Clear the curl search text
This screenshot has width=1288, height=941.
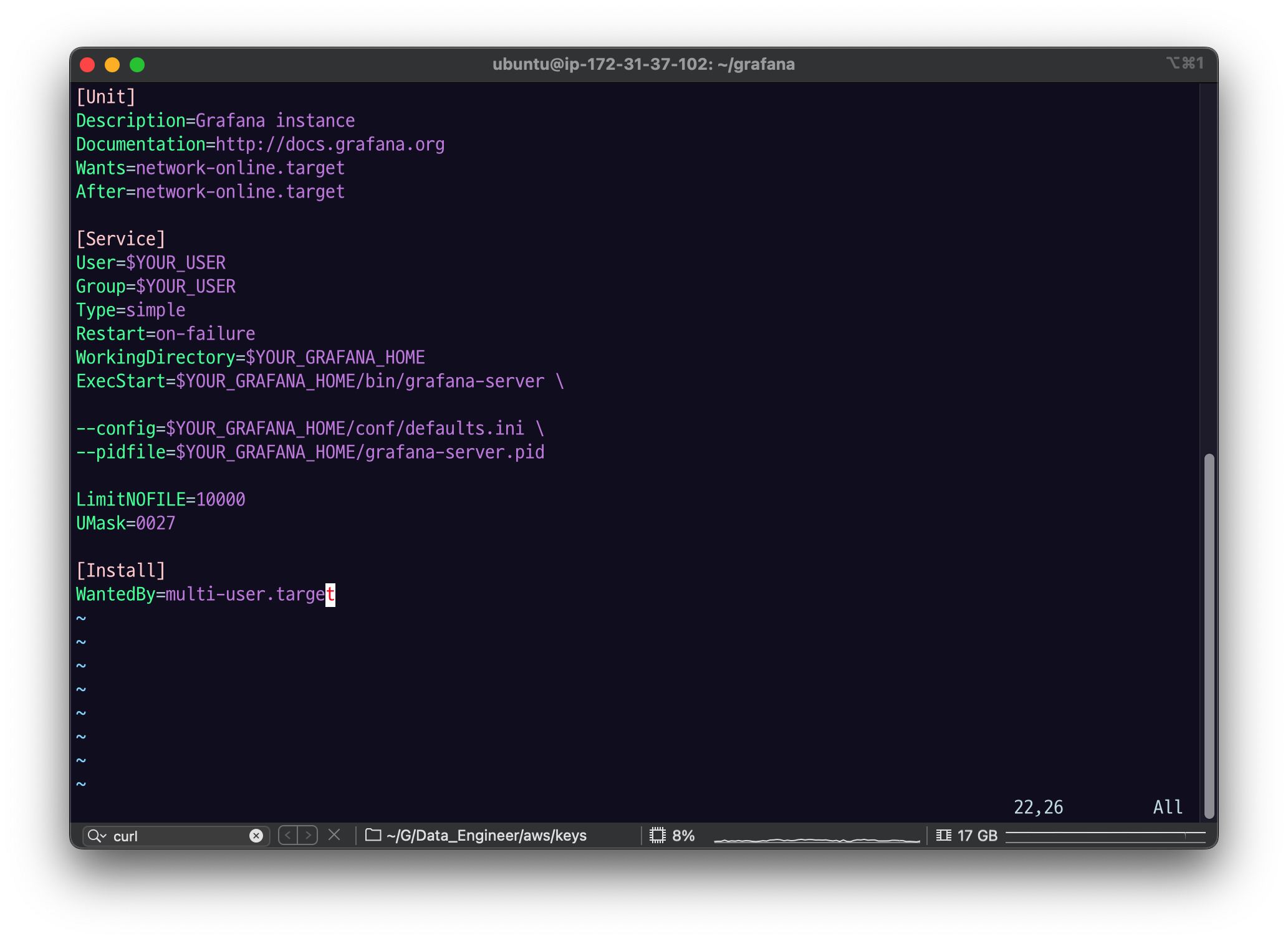[256, 836]
